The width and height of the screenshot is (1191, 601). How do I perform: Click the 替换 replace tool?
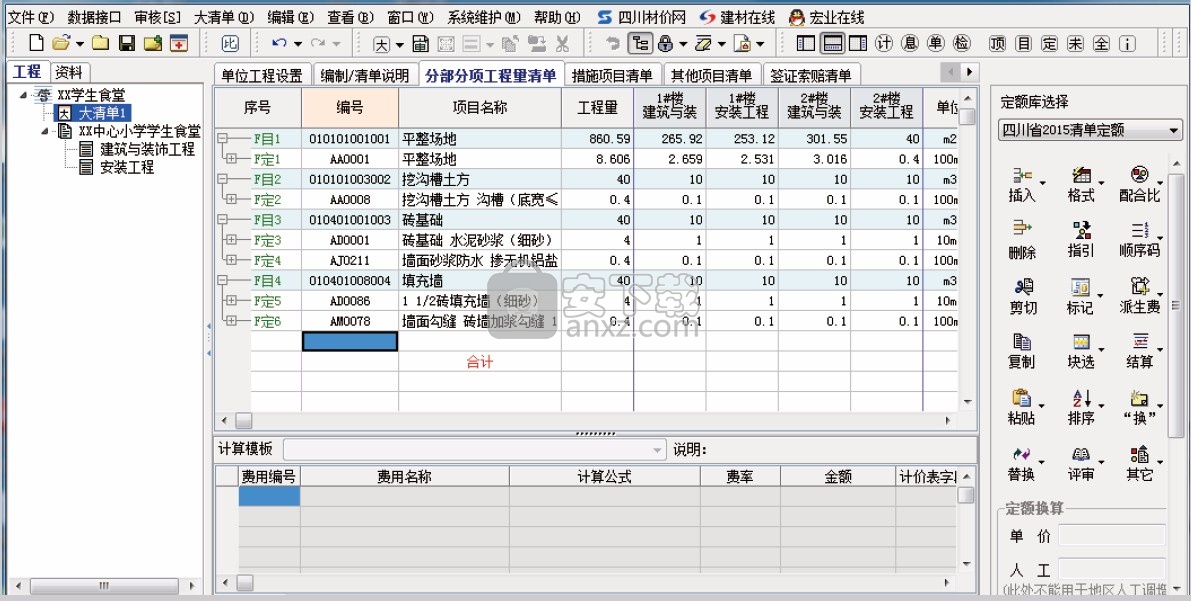click(x=1022, y=464)
